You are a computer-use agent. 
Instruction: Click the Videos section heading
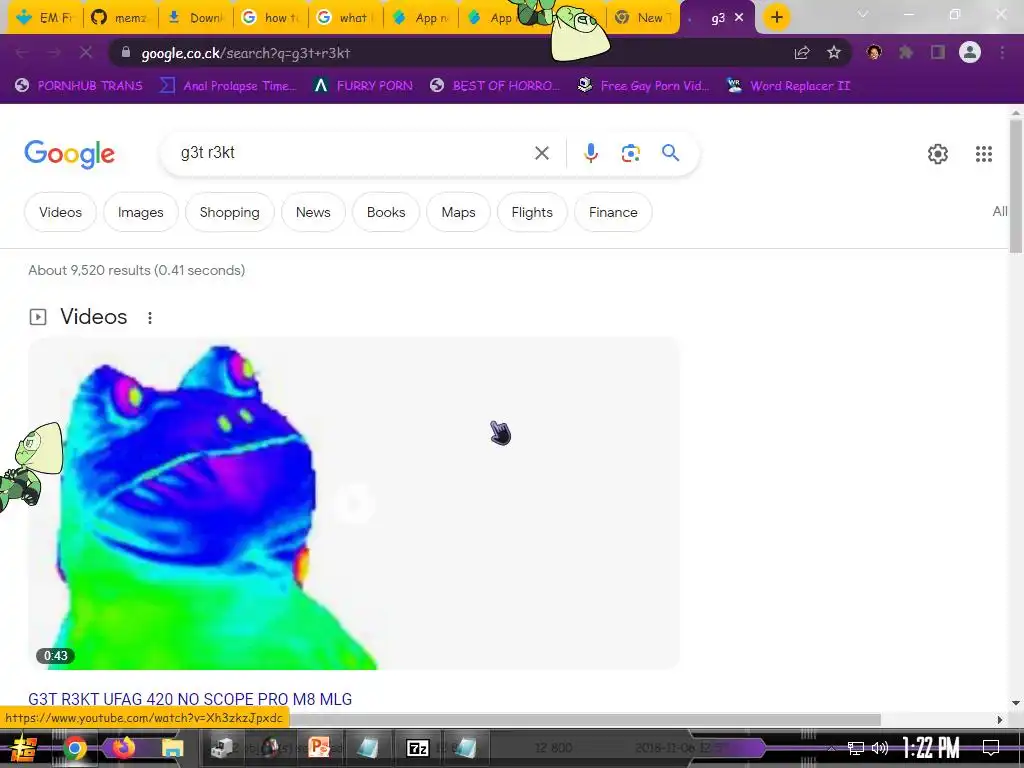click(x=93, y=317)
